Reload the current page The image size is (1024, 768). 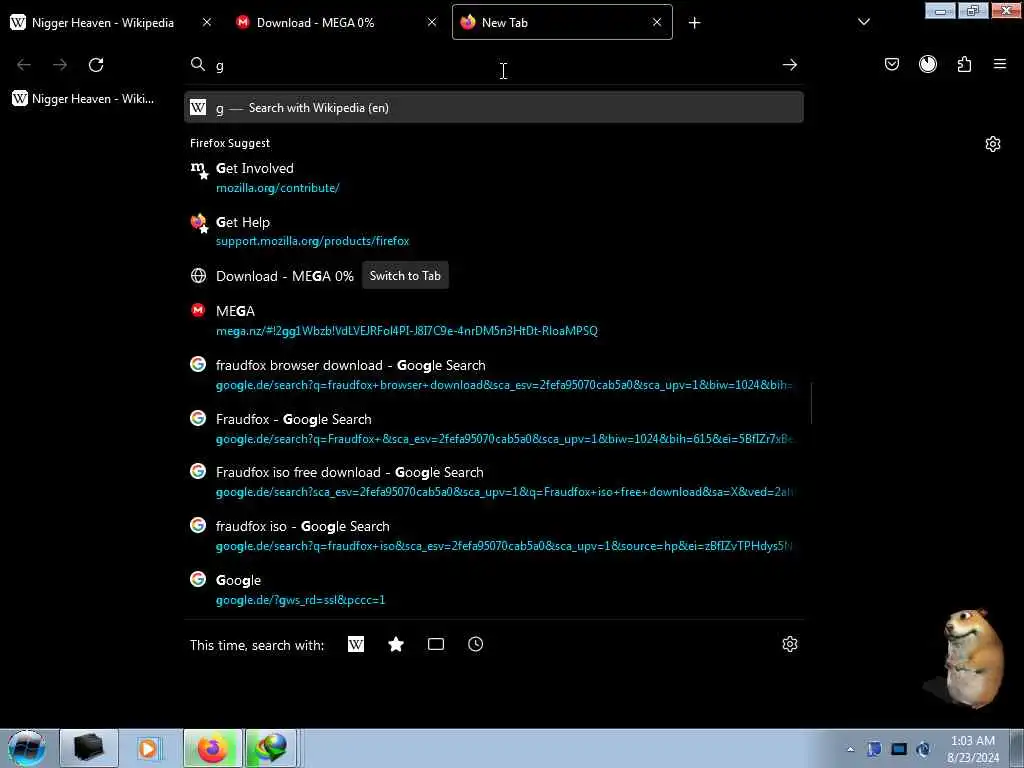[x=96, y=65]
